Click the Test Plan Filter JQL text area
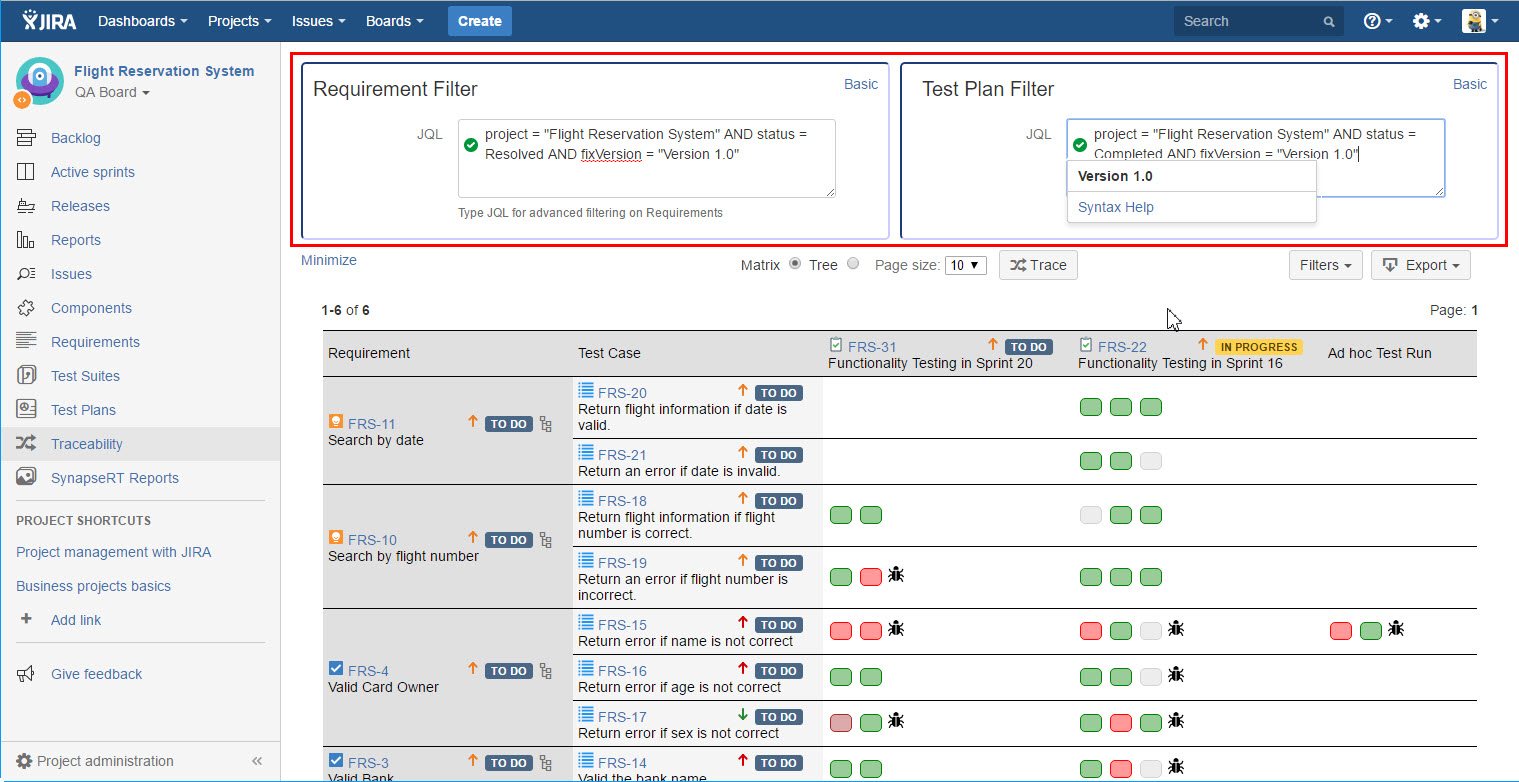The height and width of the screenshot is (782, 1519). click(1255, 158)
